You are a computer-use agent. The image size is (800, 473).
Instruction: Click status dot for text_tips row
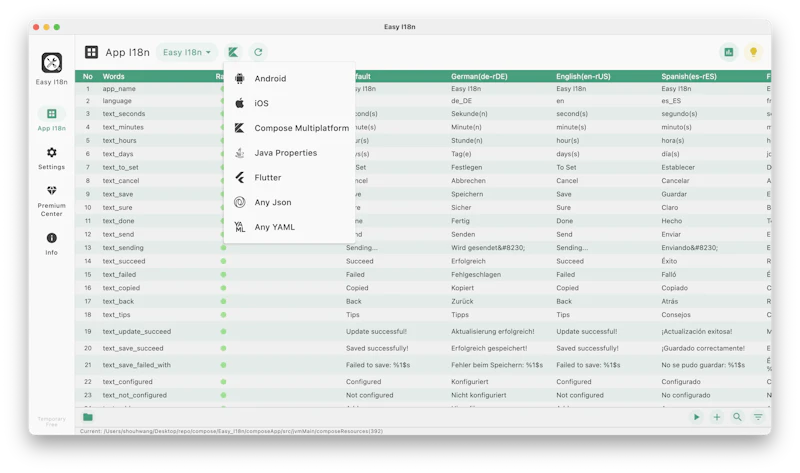click(x=223, y=315)
